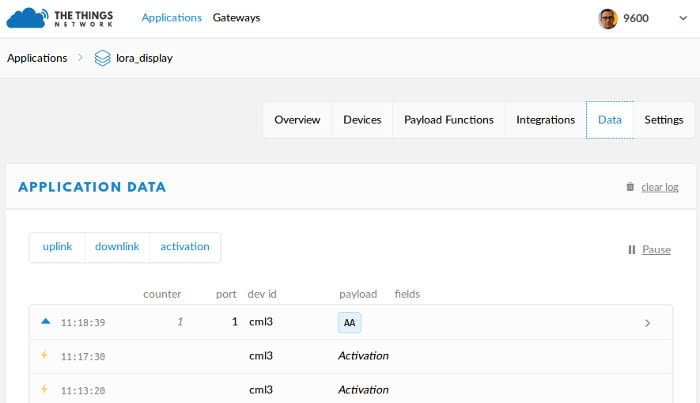Click the Applications breadcrumb link
Viewport: 700px width, 403px height.
(x=37, y=58)
